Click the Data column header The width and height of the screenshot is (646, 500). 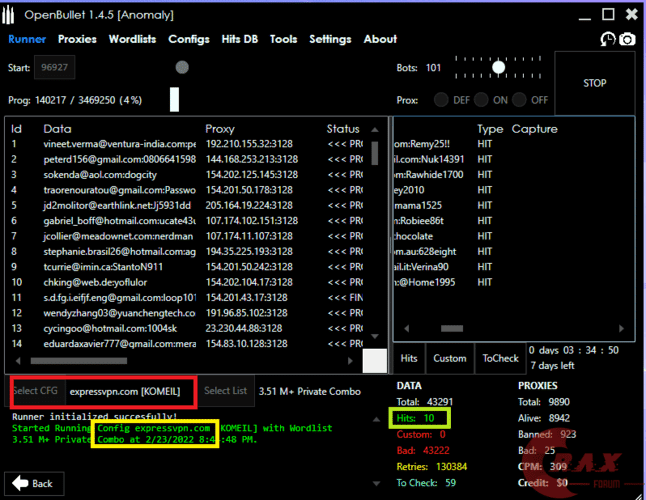(x=57, y=129)
